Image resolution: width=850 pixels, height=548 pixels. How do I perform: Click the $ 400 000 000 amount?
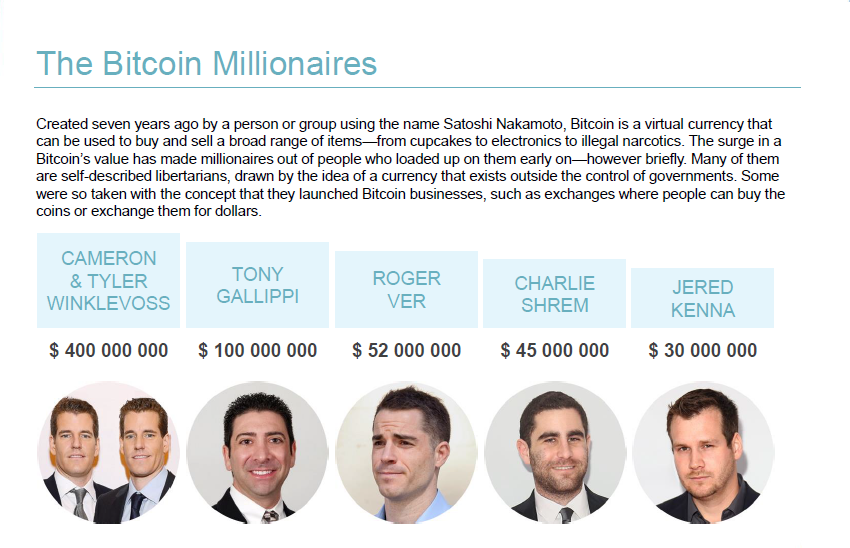[108, 350]
